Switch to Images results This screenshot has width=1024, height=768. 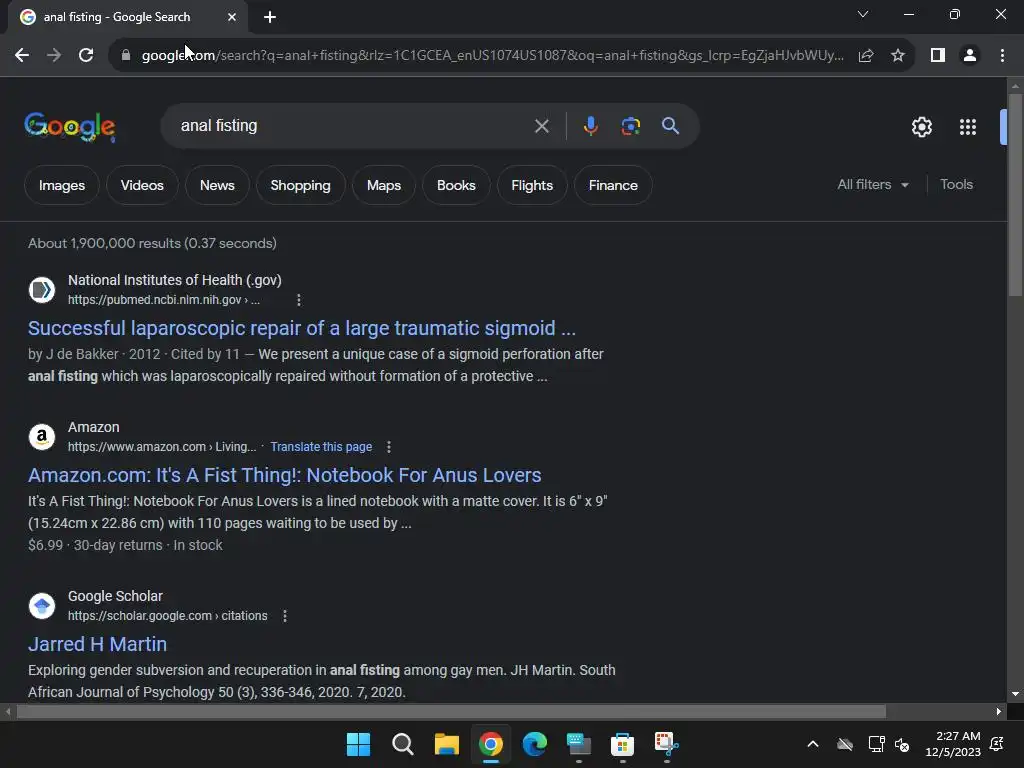click(62, 185)
